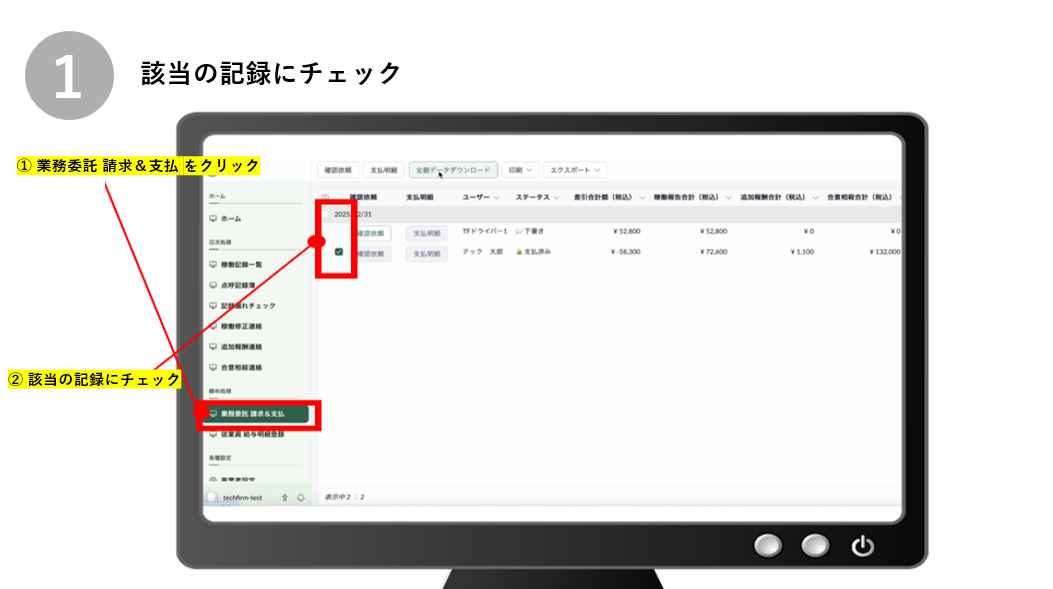
Task: Click the ホーム sidebar monitor icon
Action: pyautogui.click(x=212, y=218)
